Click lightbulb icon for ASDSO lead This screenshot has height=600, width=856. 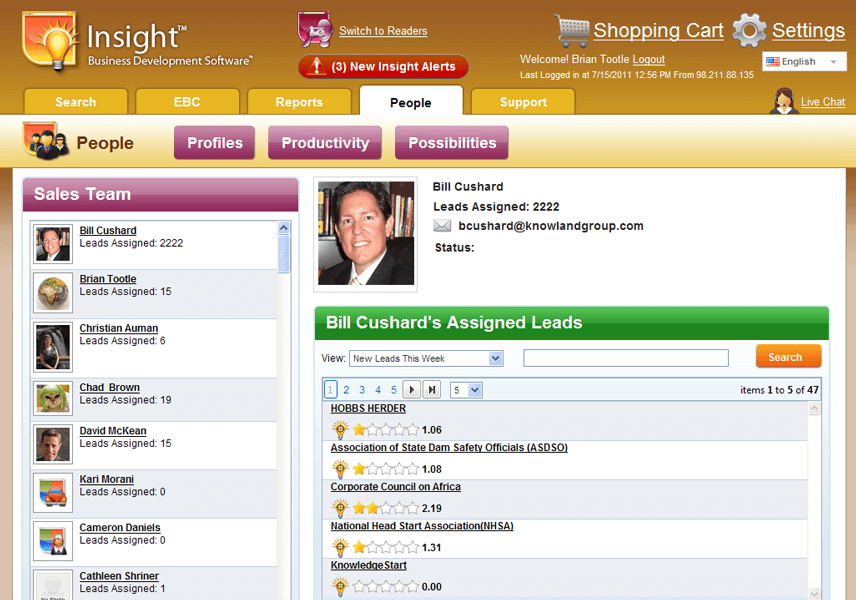[x=340, y=469]
